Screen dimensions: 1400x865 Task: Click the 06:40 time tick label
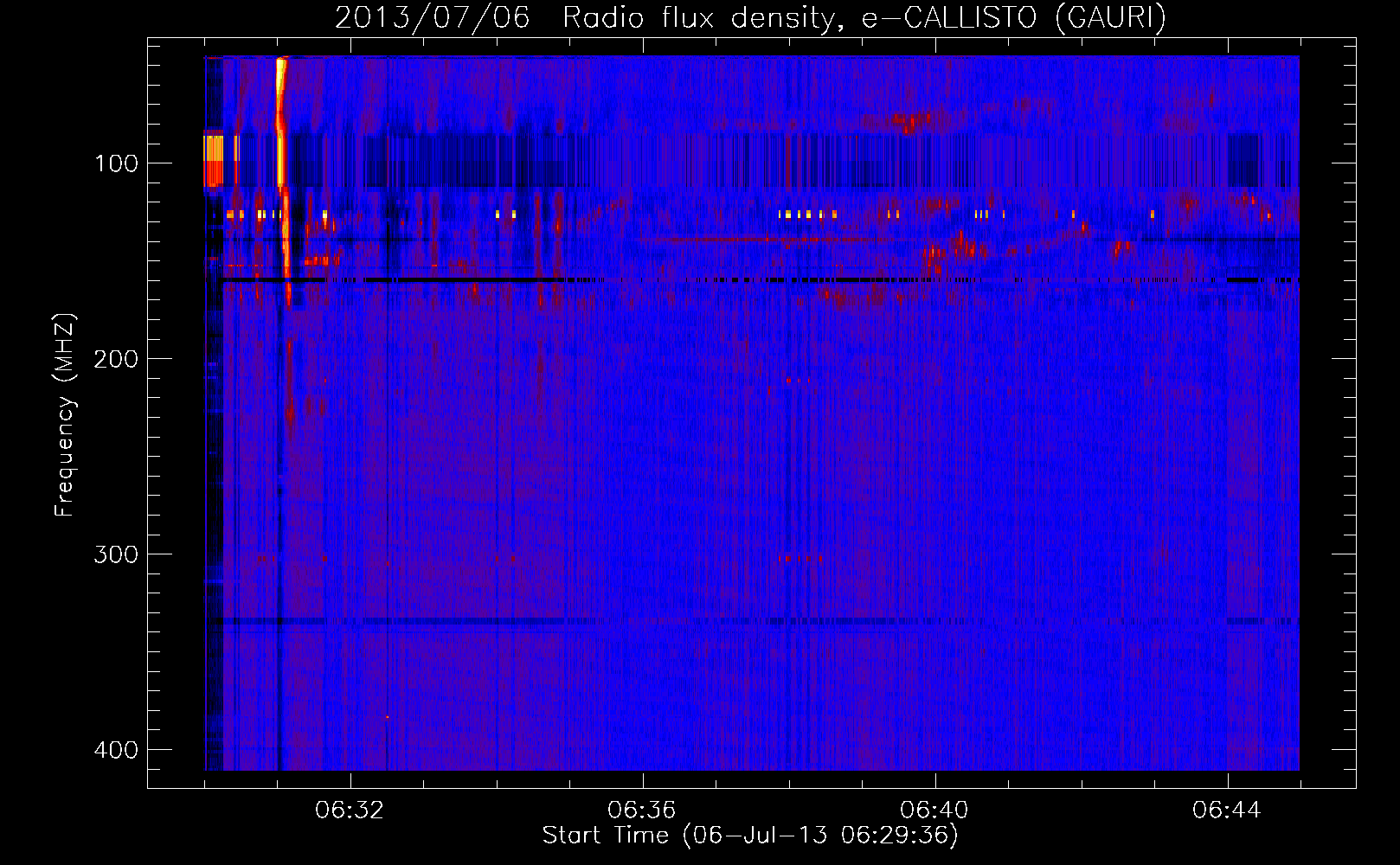[x=934, y=811]
